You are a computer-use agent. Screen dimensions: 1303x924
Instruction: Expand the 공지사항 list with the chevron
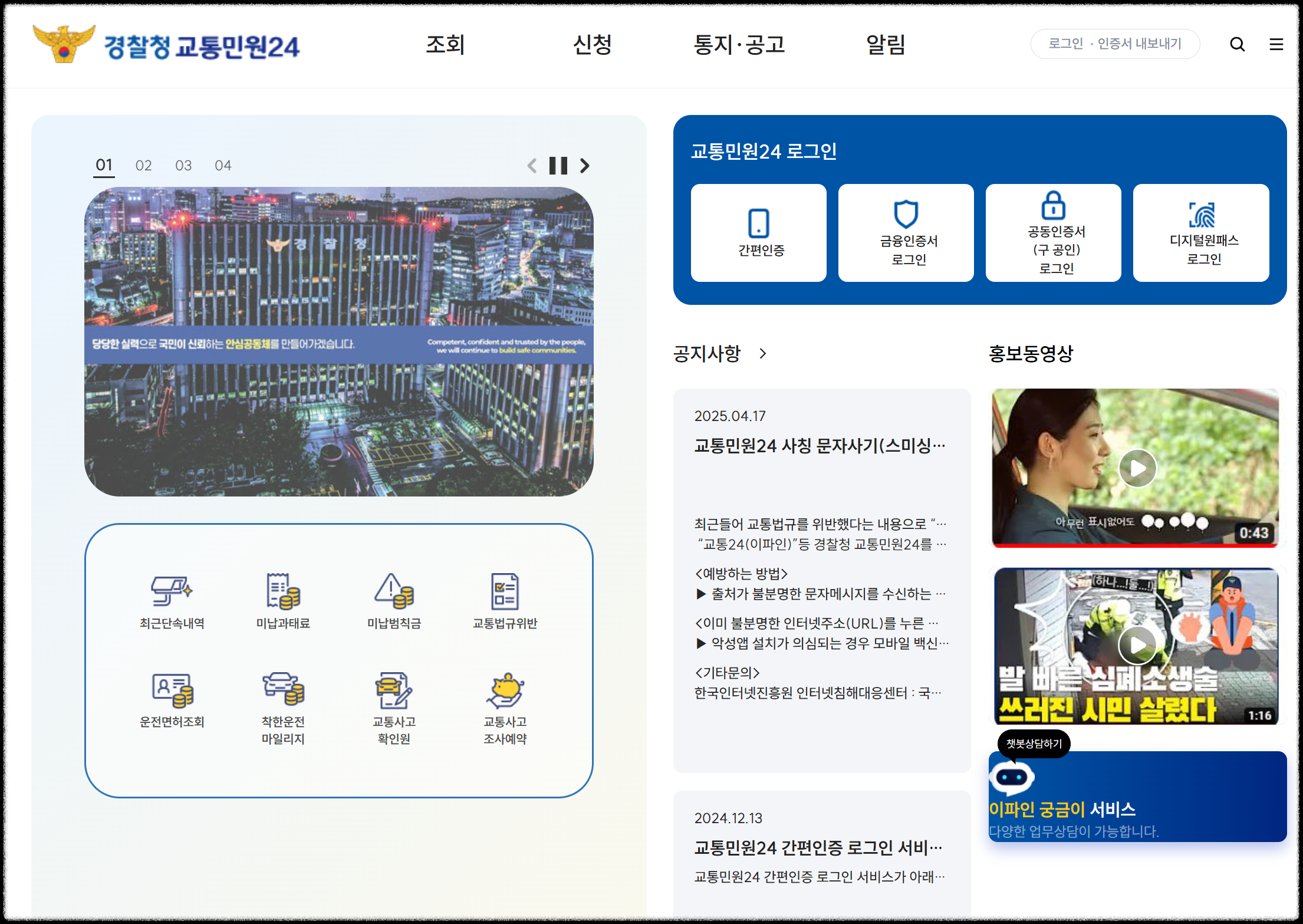point(763,353)
